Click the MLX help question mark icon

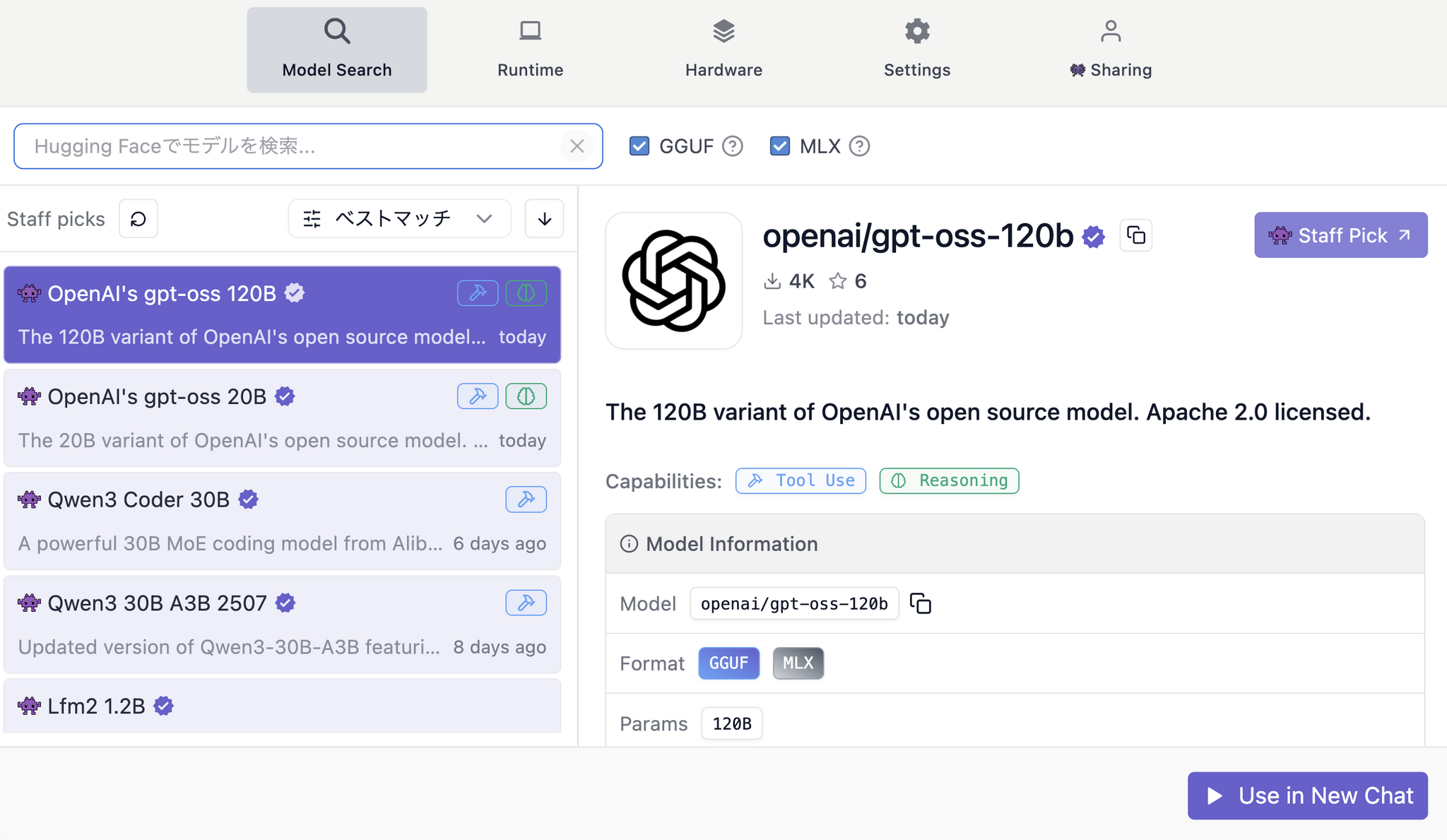[859, 146]
